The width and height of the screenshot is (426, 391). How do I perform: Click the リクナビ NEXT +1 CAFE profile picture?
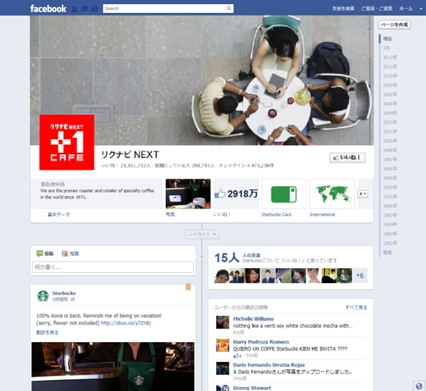pyautogui.click(x=67, y=142)
